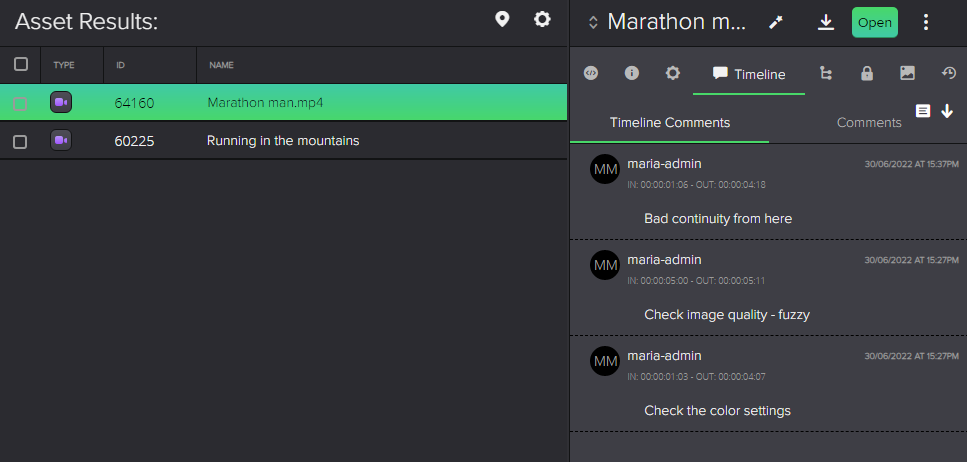Click the magic wand icon beside Marathon title
The height and width of the screenshot is (462, 967).
coord(776,23)
